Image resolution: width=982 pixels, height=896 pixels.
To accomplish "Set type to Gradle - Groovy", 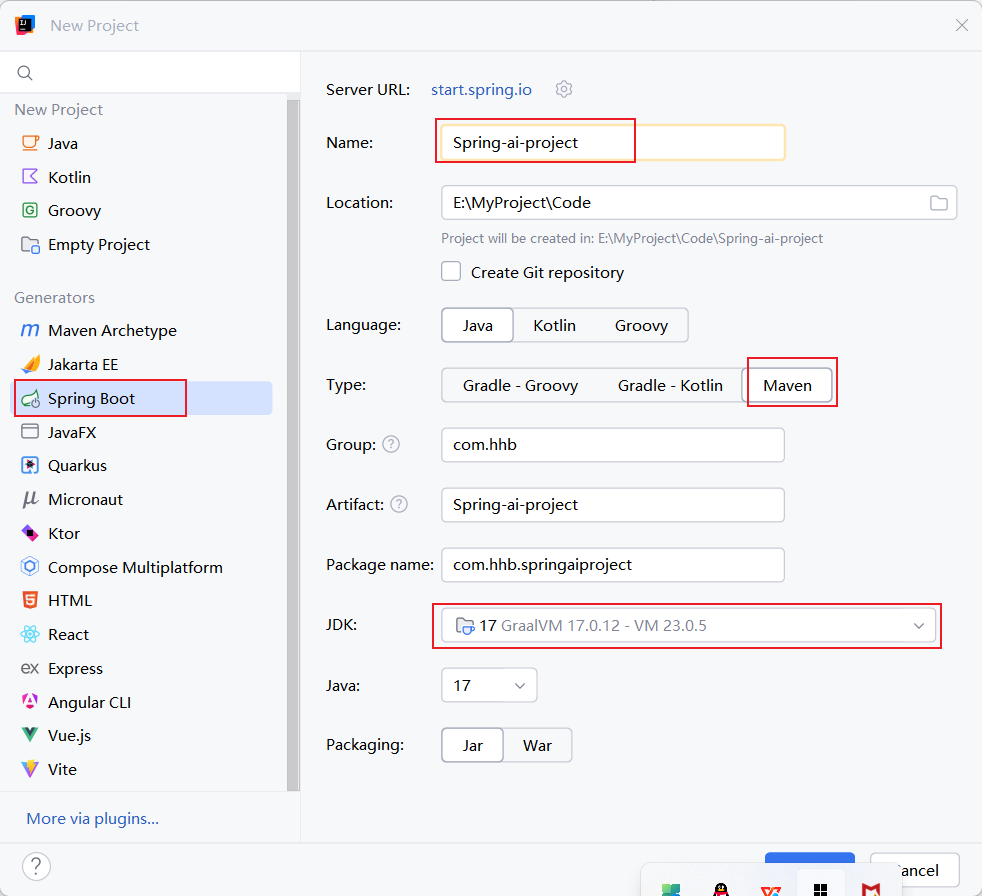I will click(x=520, y=385).
